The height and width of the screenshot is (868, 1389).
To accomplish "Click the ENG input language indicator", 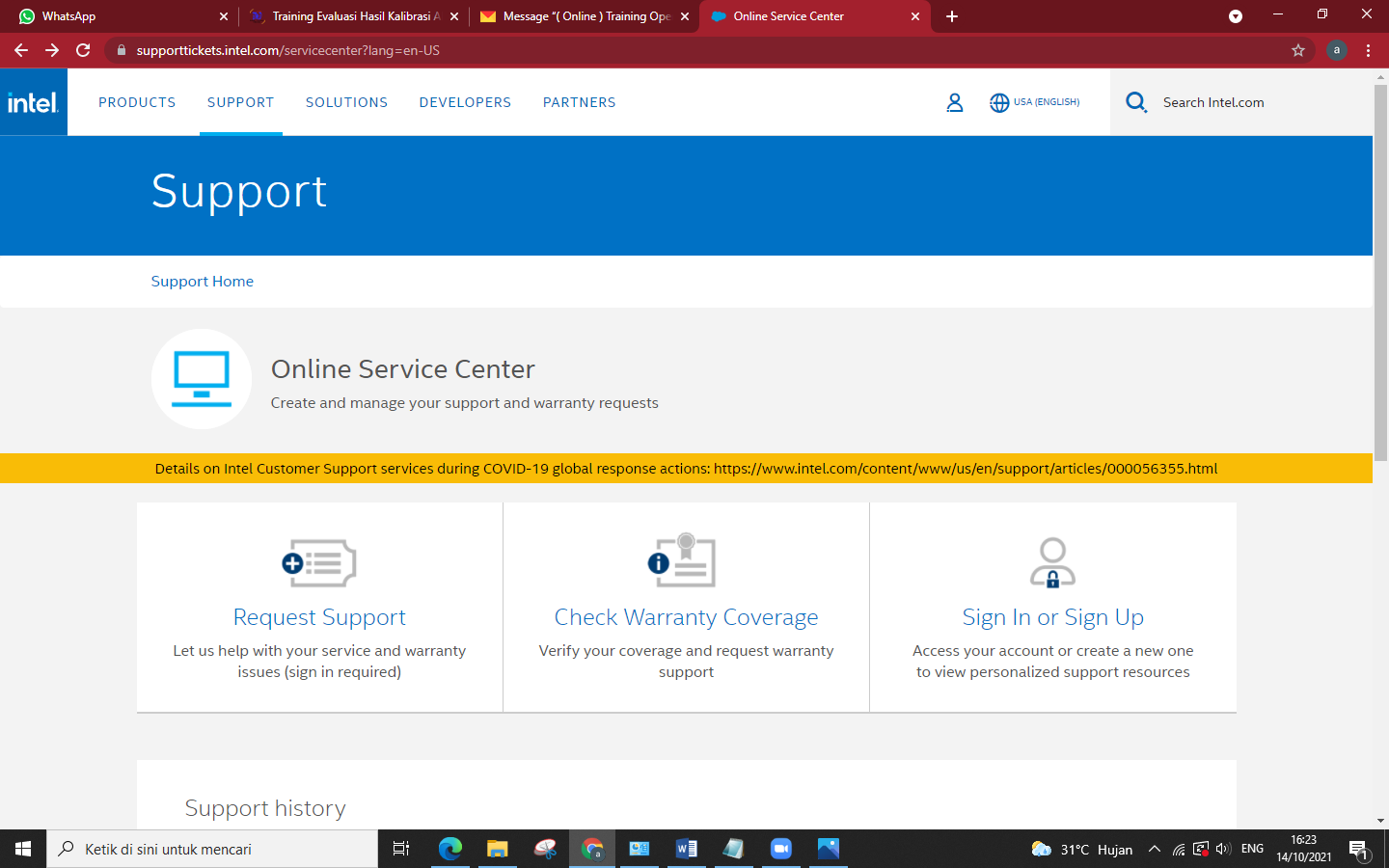I will [1252, 849].
